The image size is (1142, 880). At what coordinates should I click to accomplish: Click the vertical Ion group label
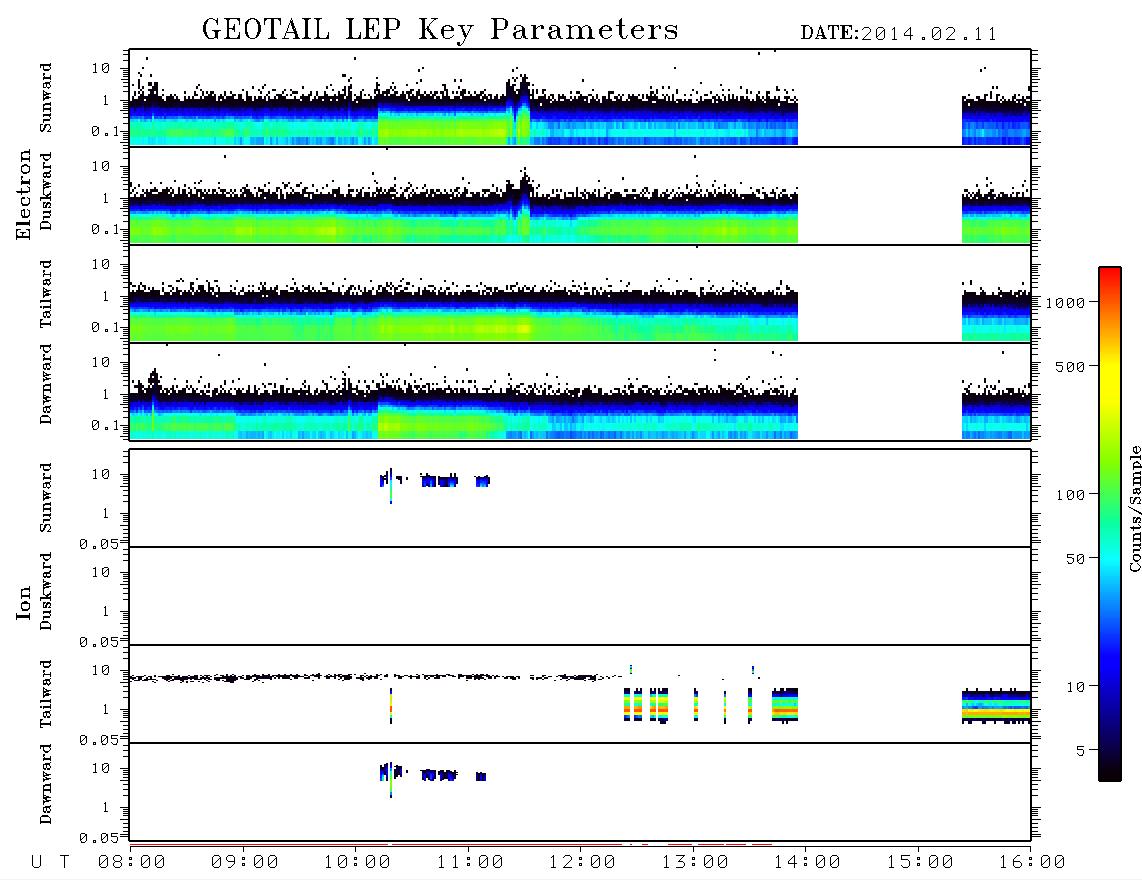click(x=24, y=602)
